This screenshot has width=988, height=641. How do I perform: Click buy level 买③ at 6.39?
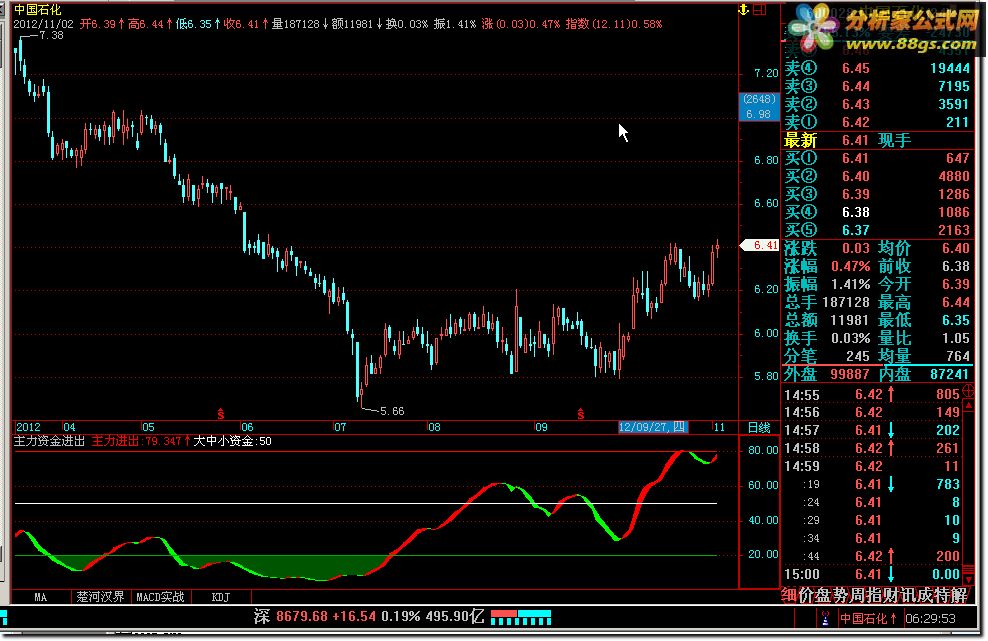click(877, 194)
